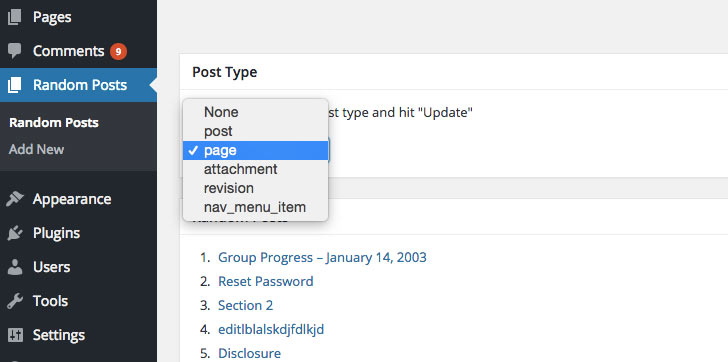
Task: Click the Appearance paintbrush icon
Action: [x=14, y=199]
